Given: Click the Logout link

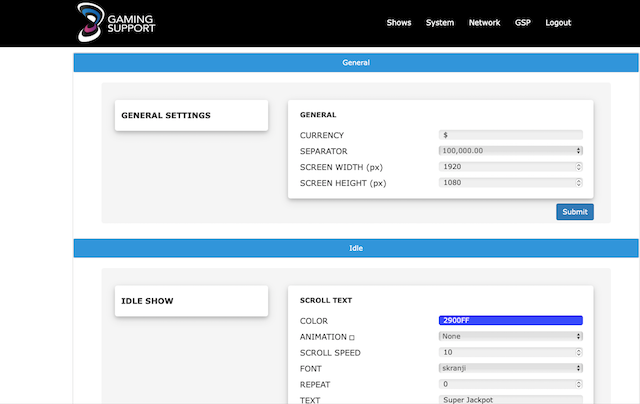Looking at the screenshot, I should pos(558,22).
